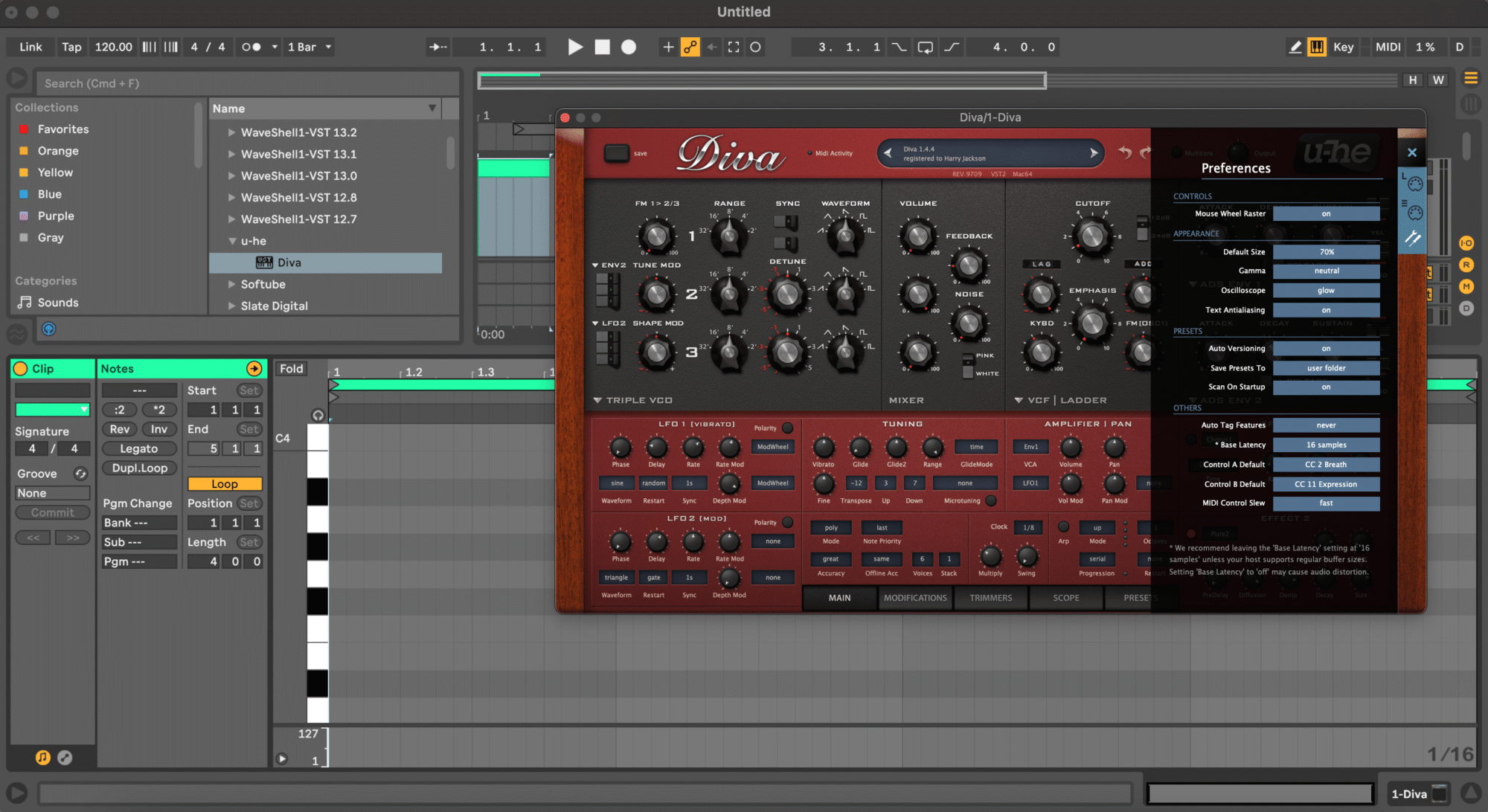The image size is (1488, 812).
Task: Click the Tap tempo button
Action: [x=71, y=47]
